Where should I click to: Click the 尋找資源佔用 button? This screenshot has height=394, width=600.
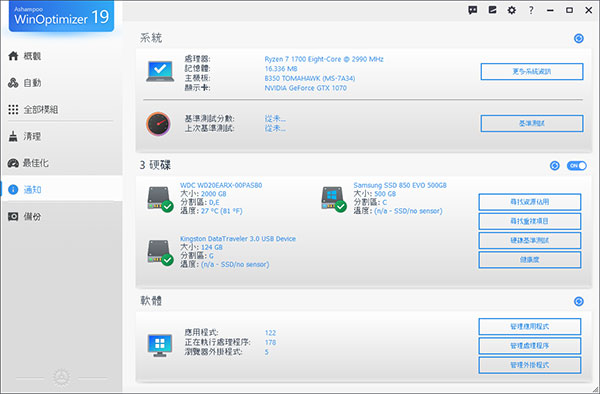click(x=530, y=202)
